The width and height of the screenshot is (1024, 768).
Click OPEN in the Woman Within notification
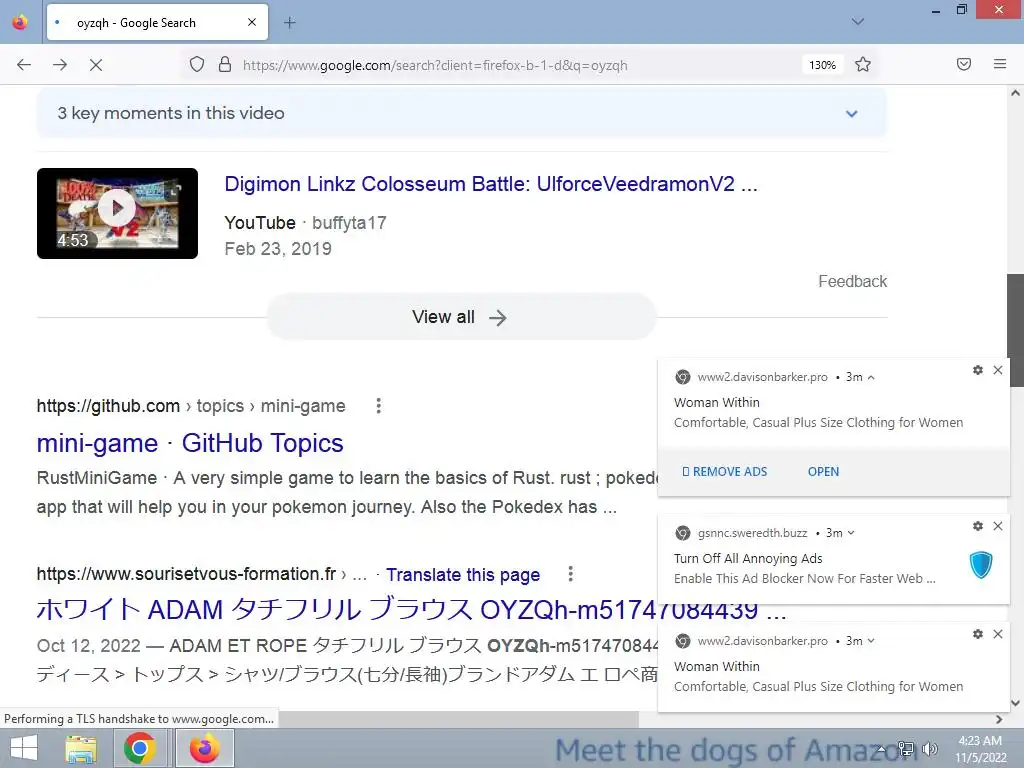(823, 472)
